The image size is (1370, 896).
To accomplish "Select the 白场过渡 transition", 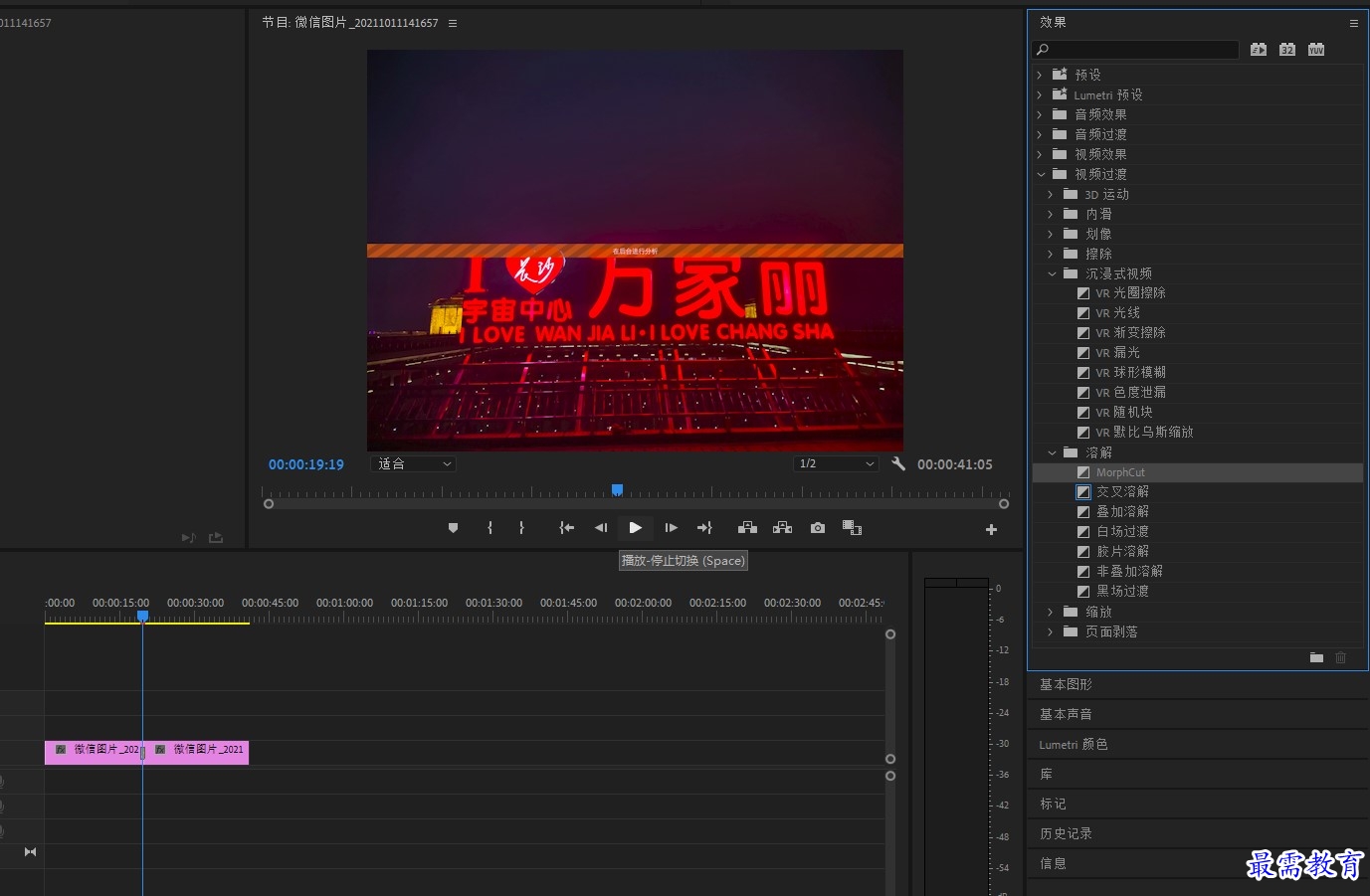I will (x=1122, y=531).
